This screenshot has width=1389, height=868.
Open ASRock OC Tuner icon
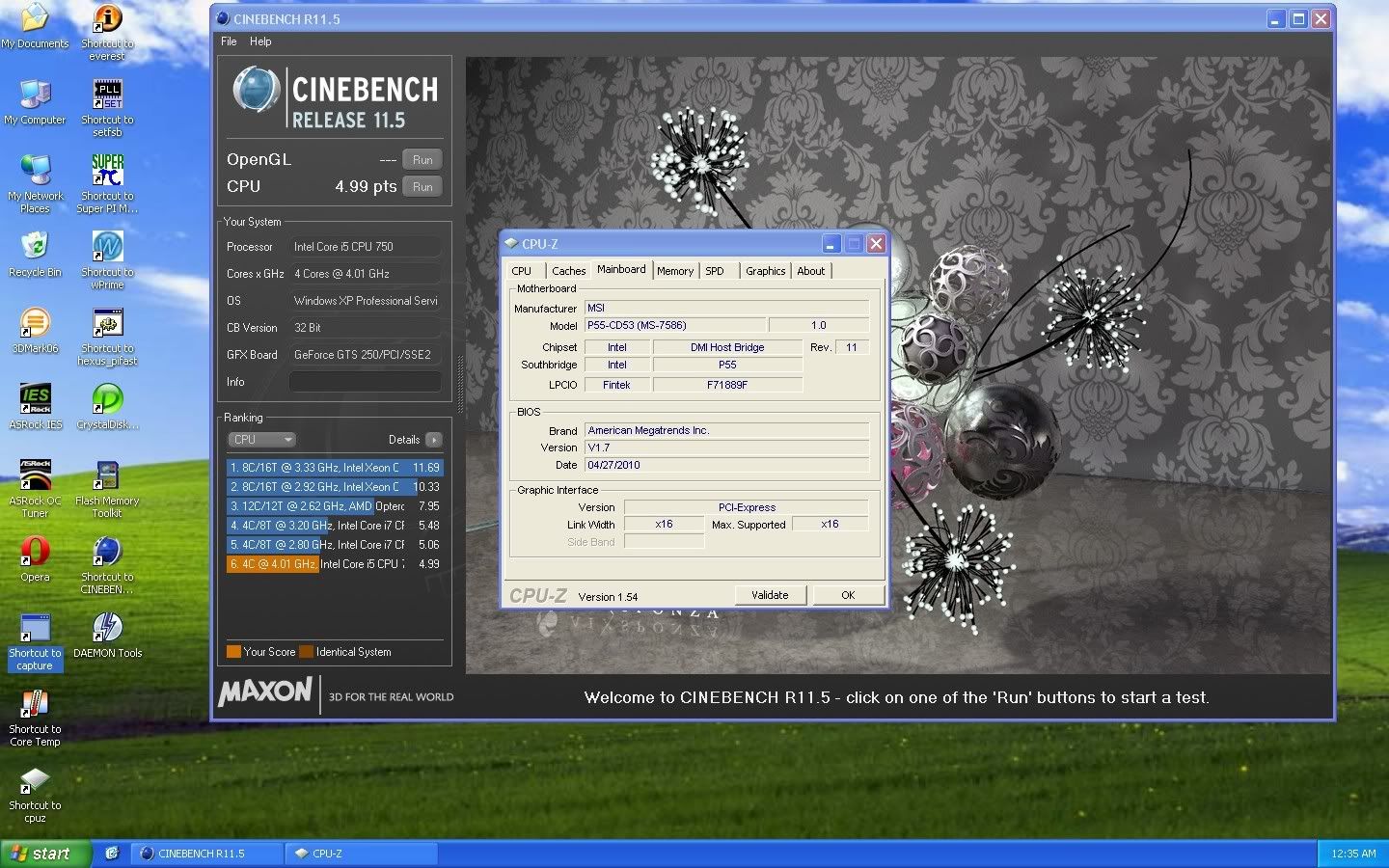pos(35,475)
